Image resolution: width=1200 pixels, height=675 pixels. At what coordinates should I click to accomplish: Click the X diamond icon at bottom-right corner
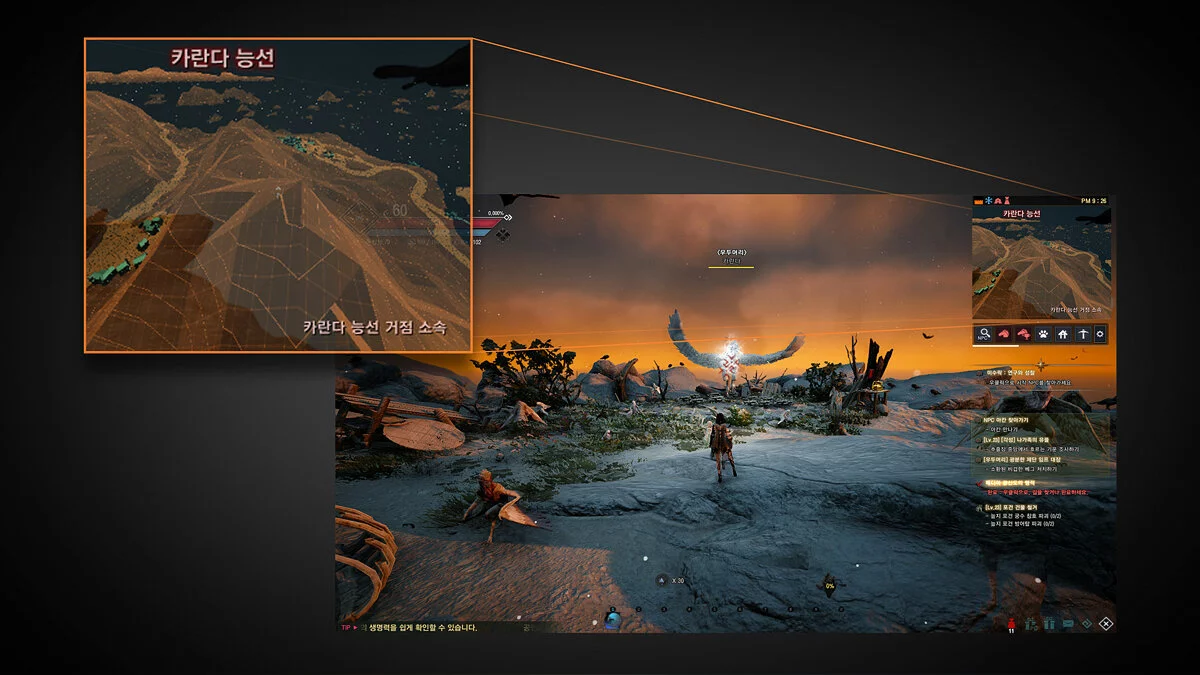coord(1106,624)
